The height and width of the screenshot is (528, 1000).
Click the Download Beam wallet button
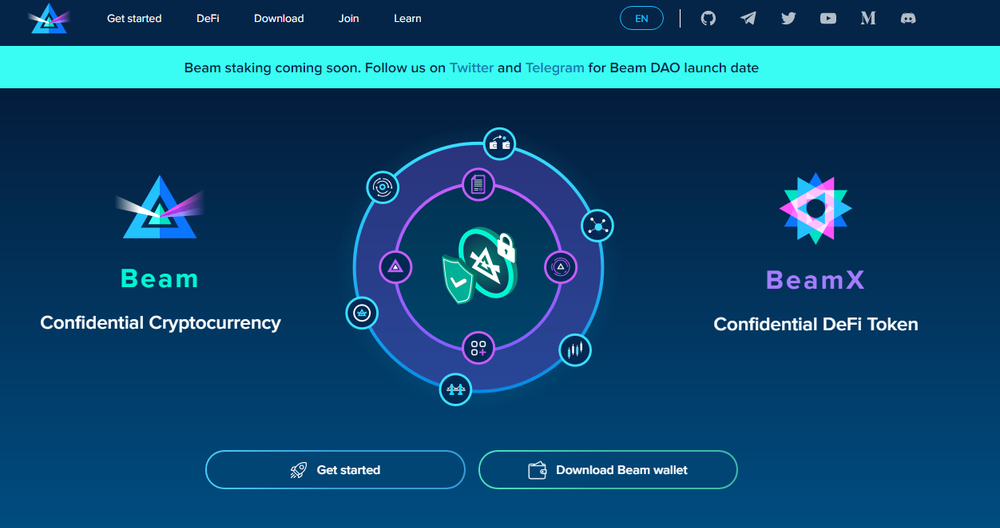point(608,470)
